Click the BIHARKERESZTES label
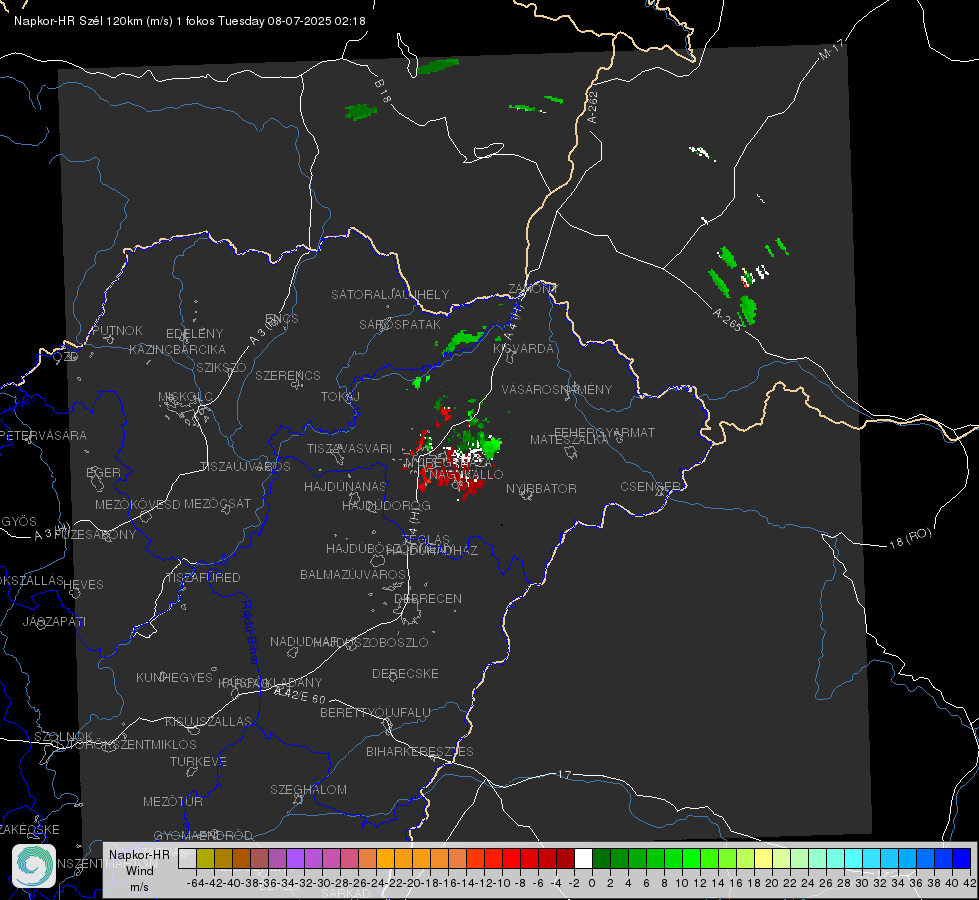 (x=420, y=751)
